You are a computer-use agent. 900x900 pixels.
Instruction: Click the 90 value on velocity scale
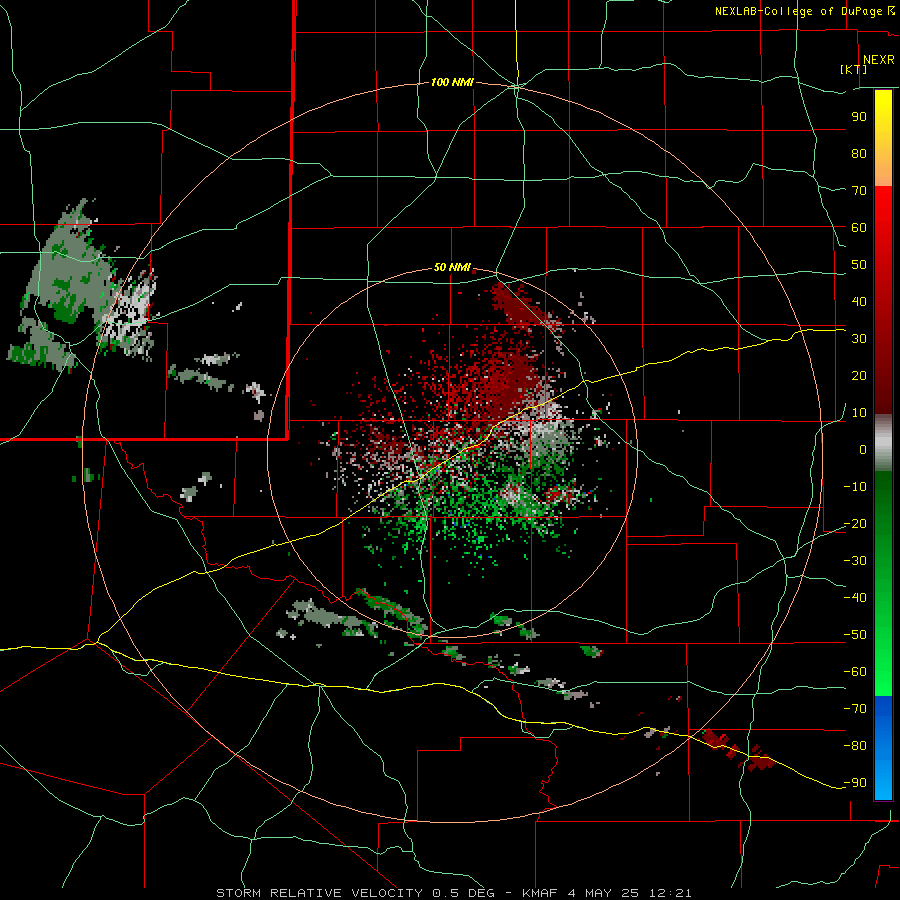pyautogui.click(x=859, y=117)
